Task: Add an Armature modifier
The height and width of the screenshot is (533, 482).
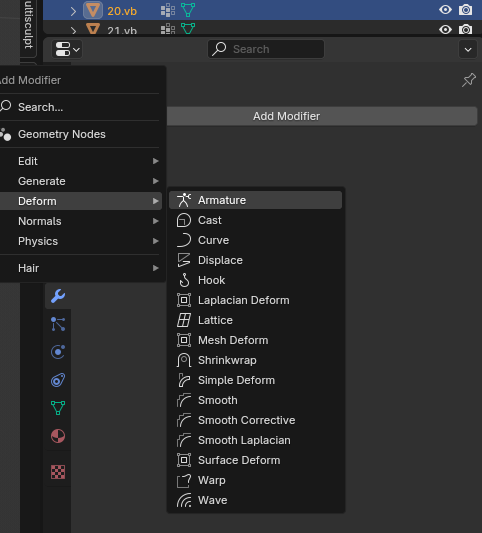Action: coord(256,200)
